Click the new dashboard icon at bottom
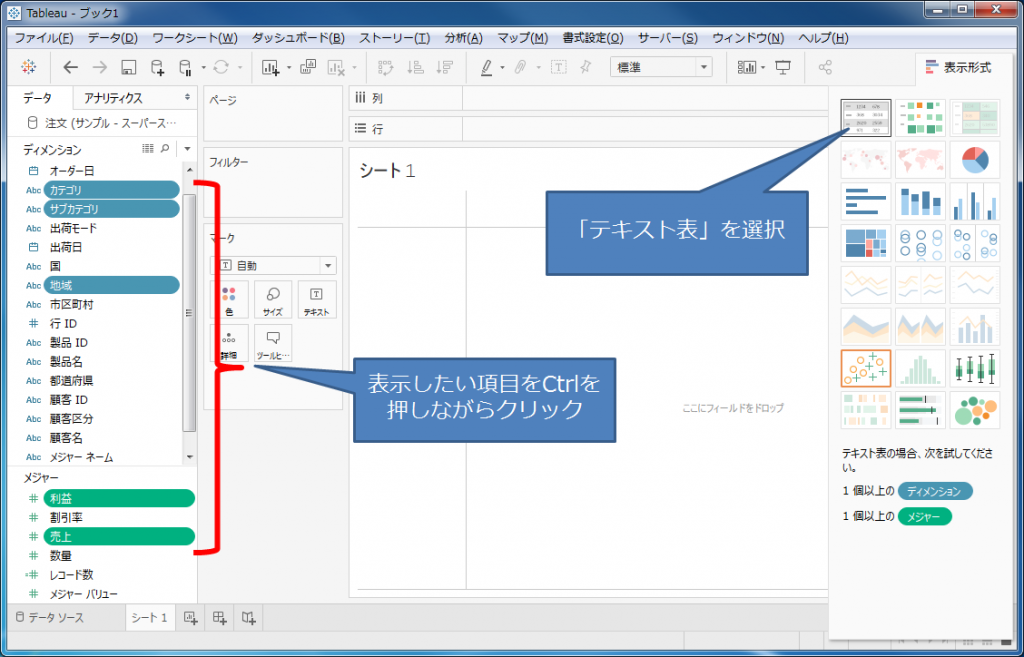 point(219,618)
